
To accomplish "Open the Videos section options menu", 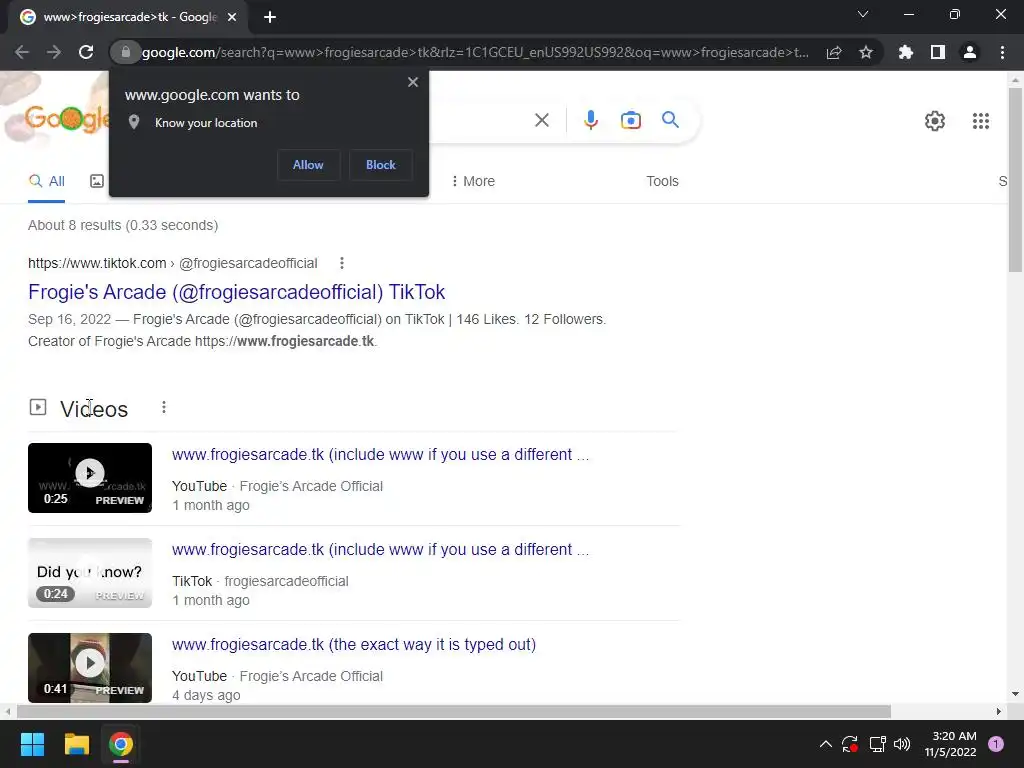I will click(164, 408).
